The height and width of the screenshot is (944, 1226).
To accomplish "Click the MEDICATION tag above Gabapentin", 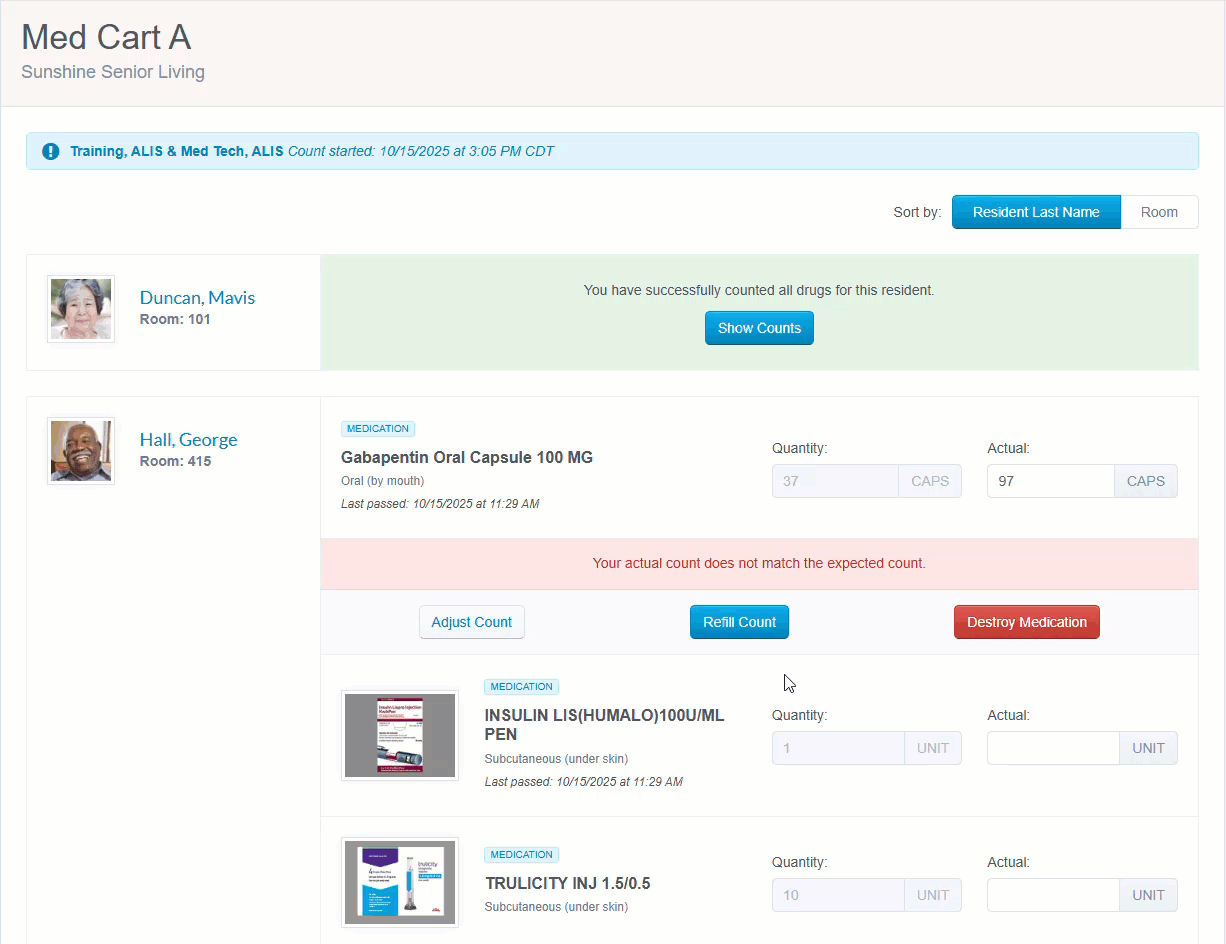I will point(378,429).
